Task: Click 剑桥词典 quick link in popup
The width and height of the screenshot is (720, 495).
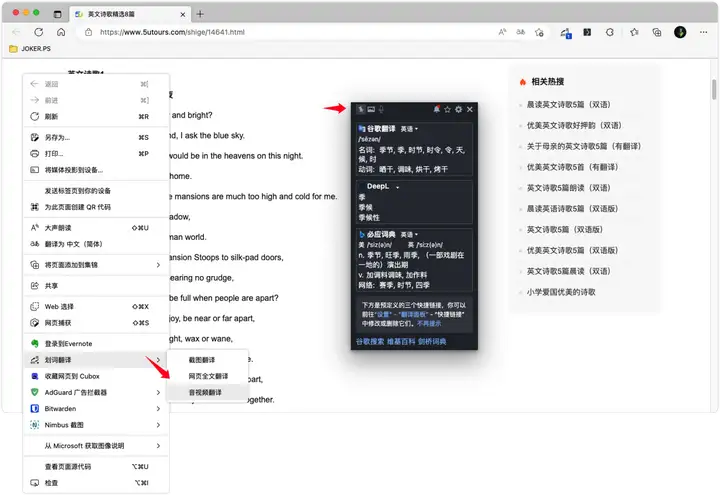Action: (432, 342)
